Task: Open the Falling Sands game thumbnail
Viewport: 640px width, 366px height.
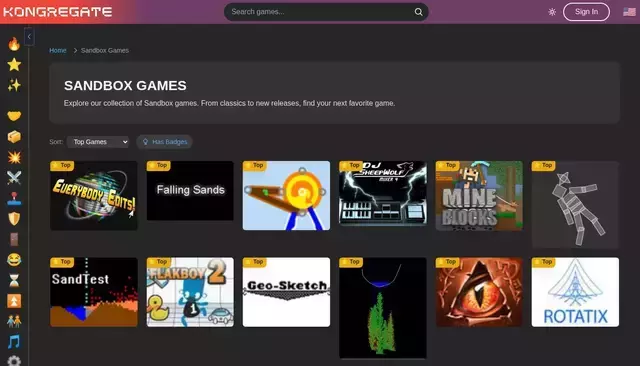Action: click(190, 191)
